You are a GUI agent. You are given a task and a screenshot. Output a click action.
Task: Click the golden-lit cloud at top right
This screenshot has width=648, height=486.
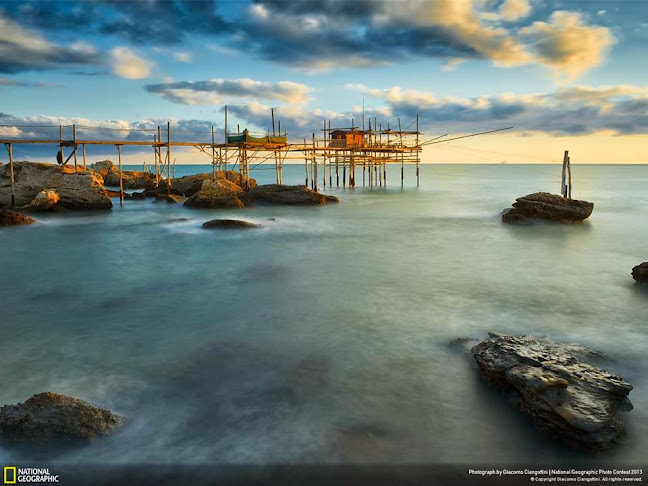(x=565, y=42)
